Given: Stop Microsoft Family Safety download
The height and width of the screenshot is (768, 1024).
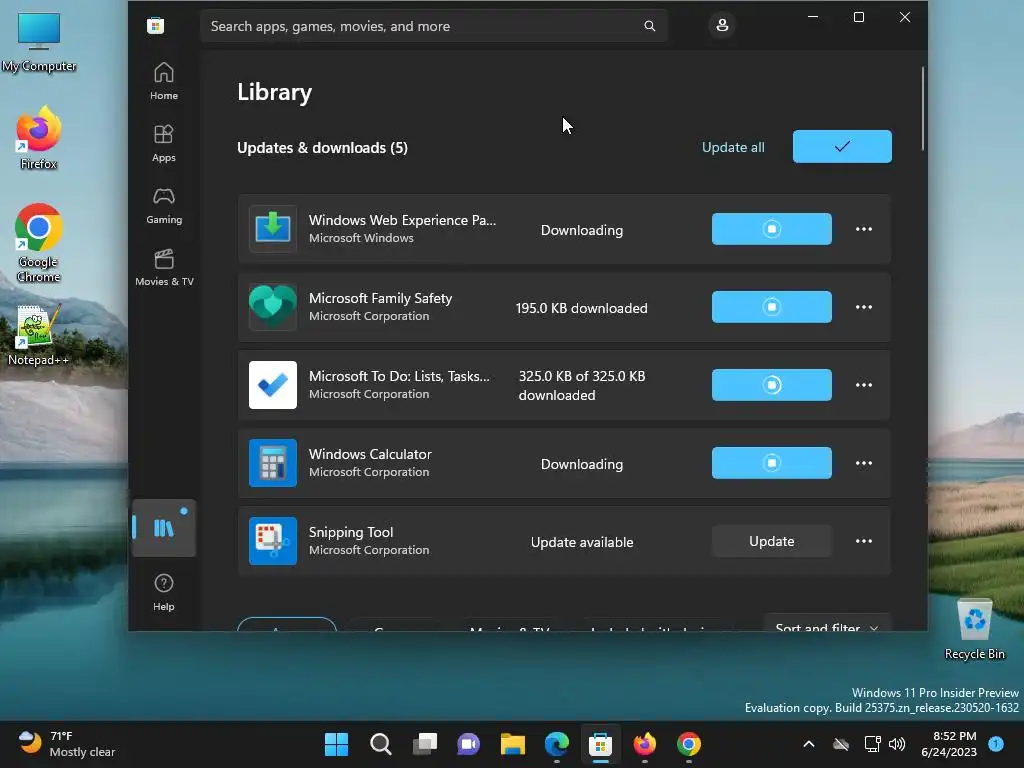Looking at the screenshot, I should point(771,307).
